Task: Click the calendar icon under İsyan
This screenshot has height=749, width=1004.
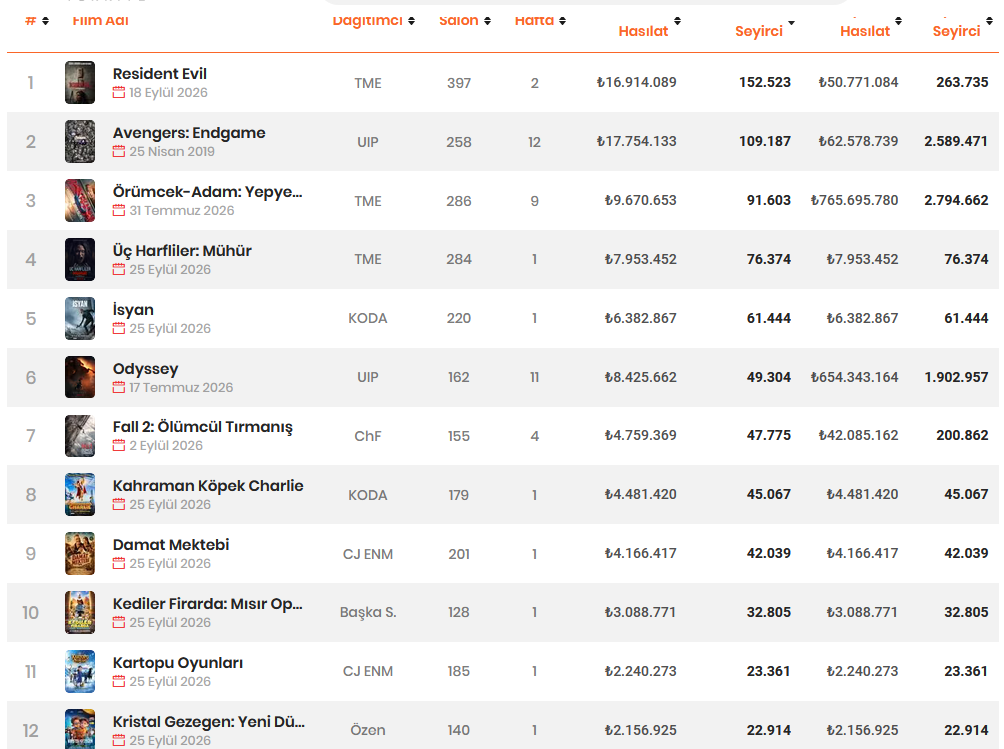Action: point(118,328)
